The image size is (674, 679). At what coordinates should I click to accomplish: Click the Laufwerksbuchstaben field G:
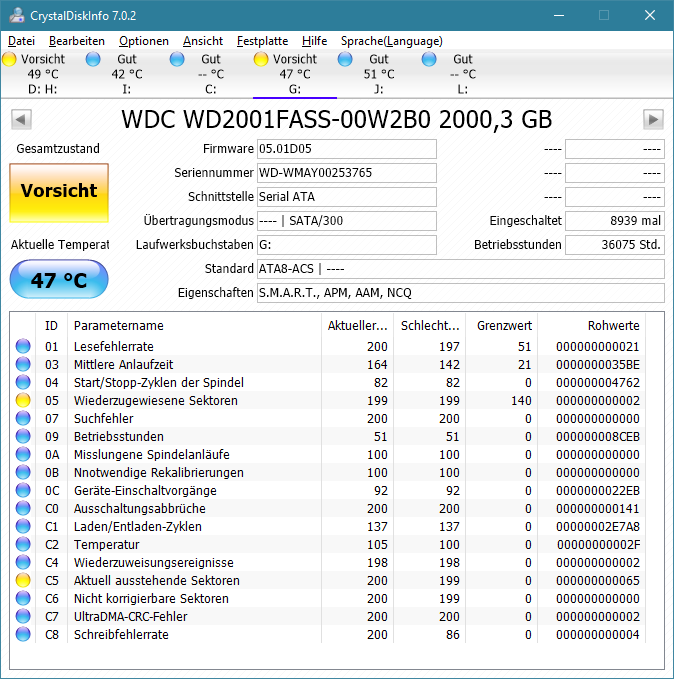tap(347, 245)
